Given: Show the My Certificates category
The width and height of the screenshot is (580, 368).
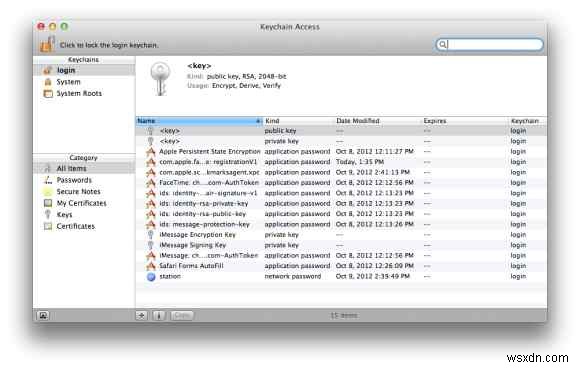Looking at the screenshot, I should [84, 203].
